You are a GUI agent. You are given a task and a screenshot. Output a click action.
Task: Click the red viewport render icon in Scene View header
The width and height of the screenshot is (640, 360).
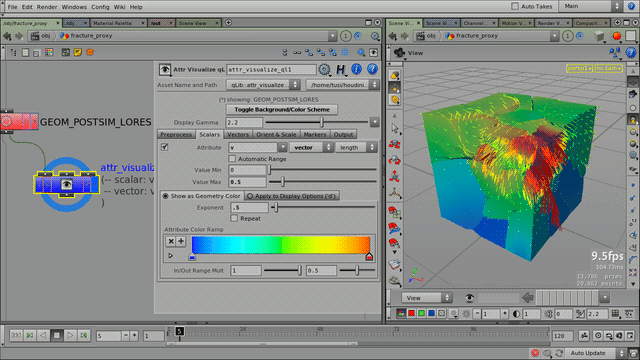tap(617, 36)
